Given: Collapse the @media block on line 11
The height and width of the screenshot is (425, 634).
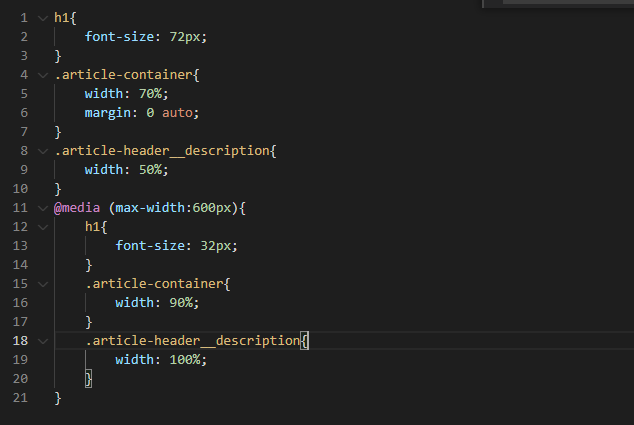Looking at the screenshot, I should [x=42, y=208].
